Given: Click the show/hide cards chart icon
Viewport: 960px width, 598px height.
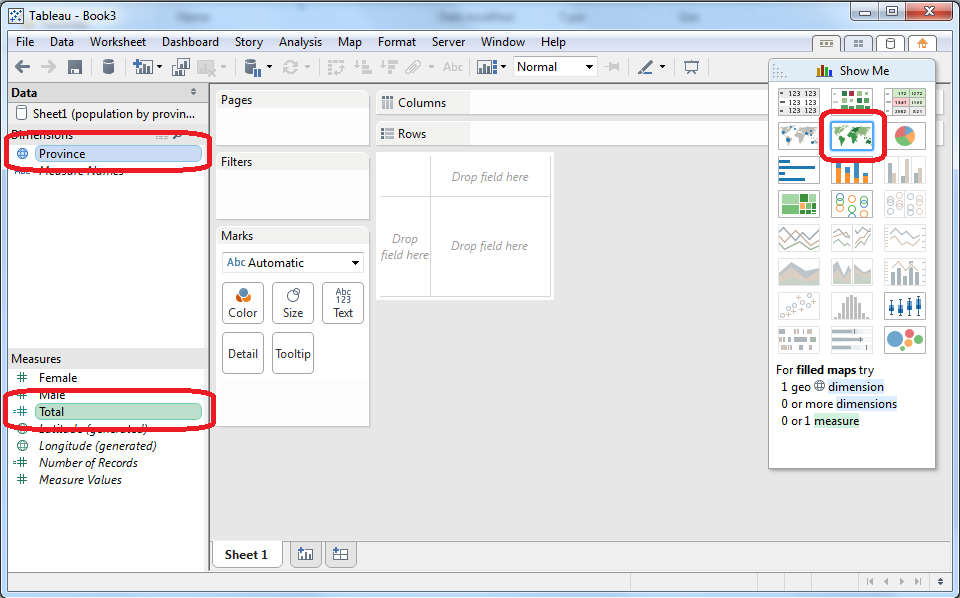Looking at the screenshot, I should pos(487,67).
